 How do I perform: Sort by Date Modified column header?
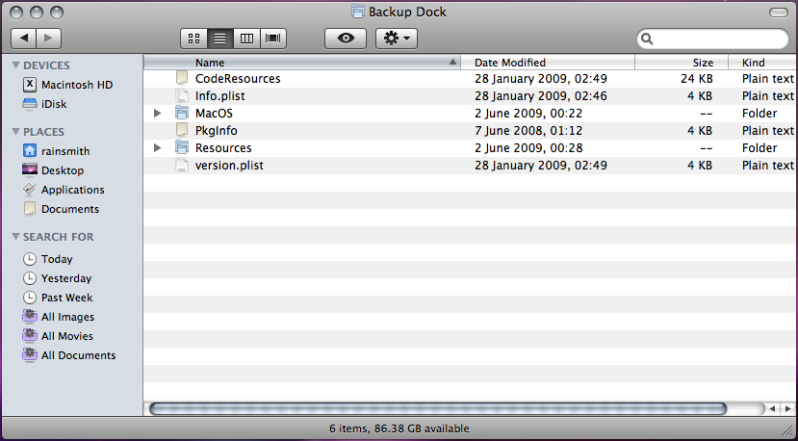(548, 63)
